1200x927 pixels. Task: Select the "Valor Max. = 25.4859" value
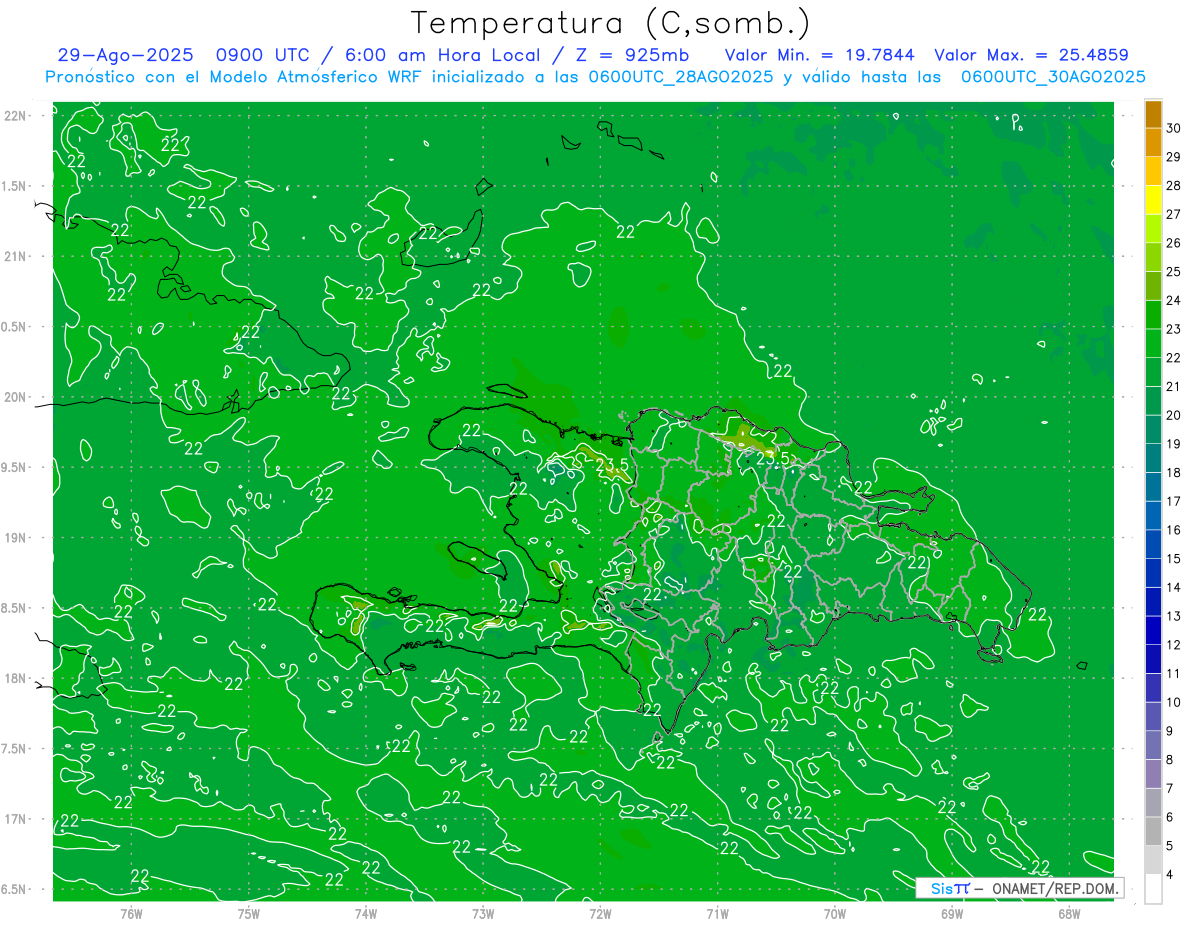pyautogui.click(x=1031, y=56)
